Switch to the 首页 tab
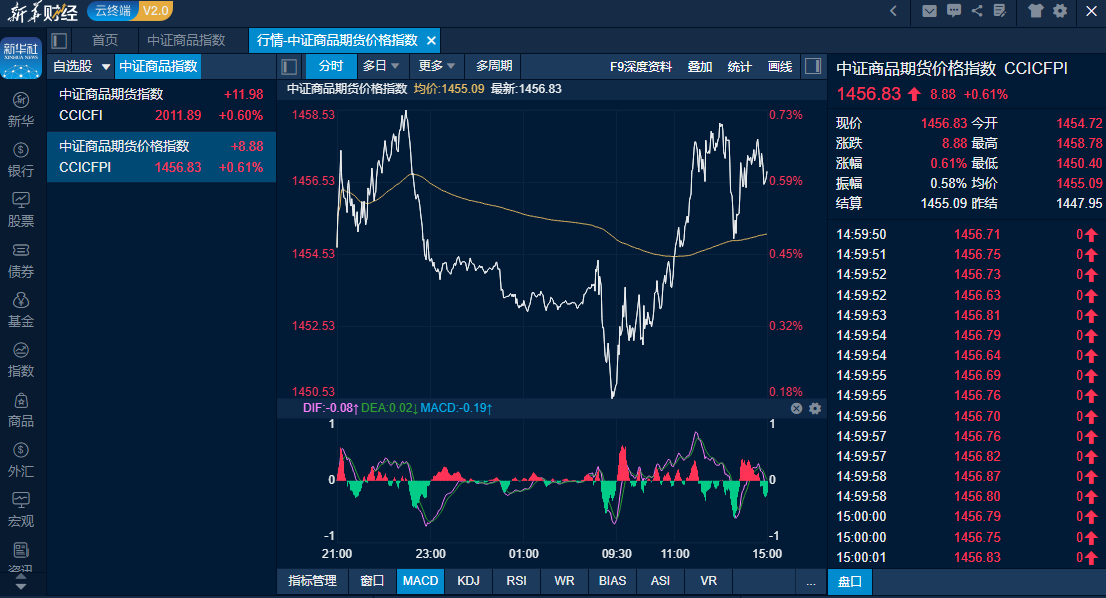This screenshot has height=598, width=1106. coord(105,40)
